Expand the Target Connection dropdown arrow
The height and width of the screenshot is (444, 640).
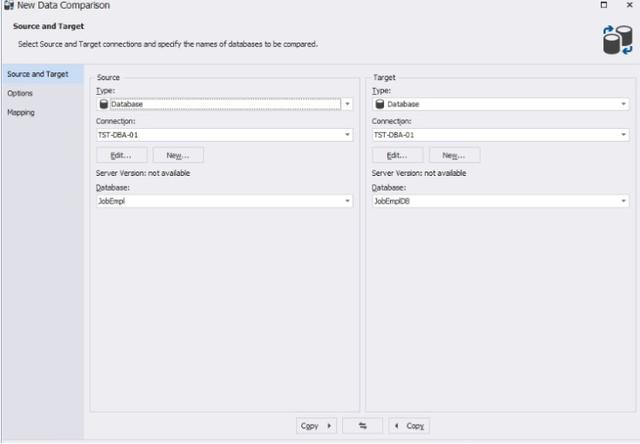click(623, 135)
